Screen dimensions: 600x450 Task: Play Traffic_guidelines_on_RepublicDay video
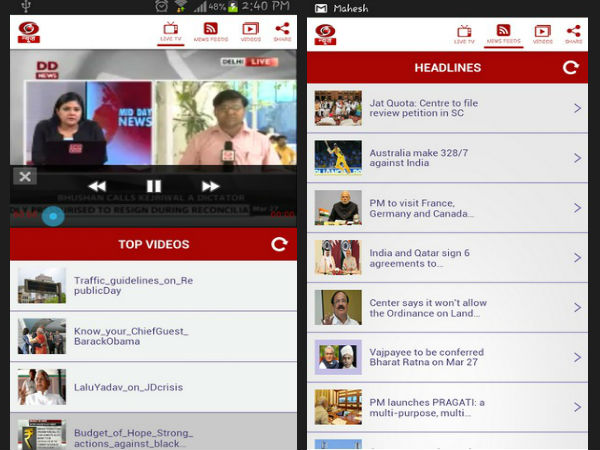153,286
